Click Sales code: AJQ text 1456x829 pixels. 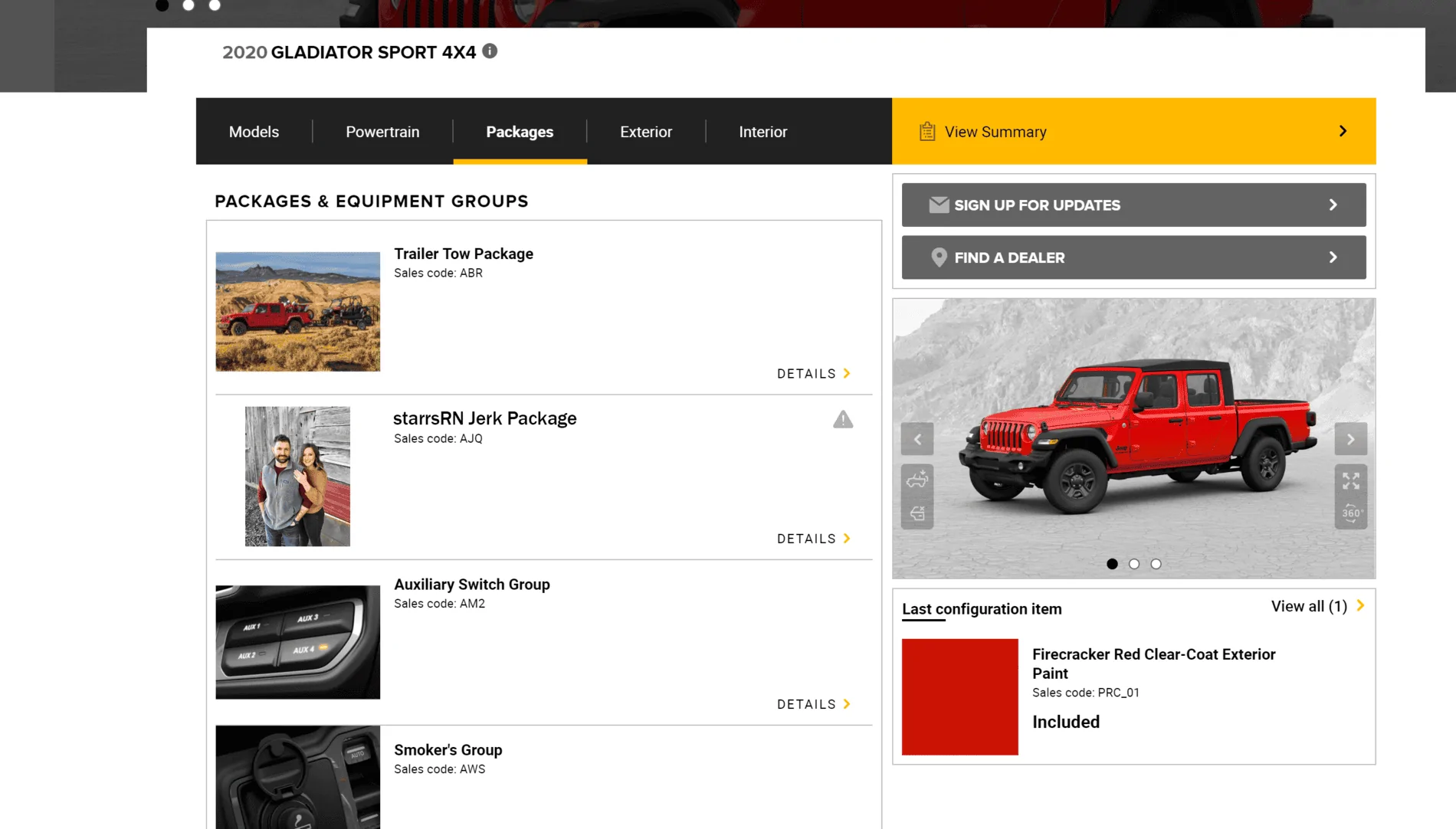click(438, 438)
